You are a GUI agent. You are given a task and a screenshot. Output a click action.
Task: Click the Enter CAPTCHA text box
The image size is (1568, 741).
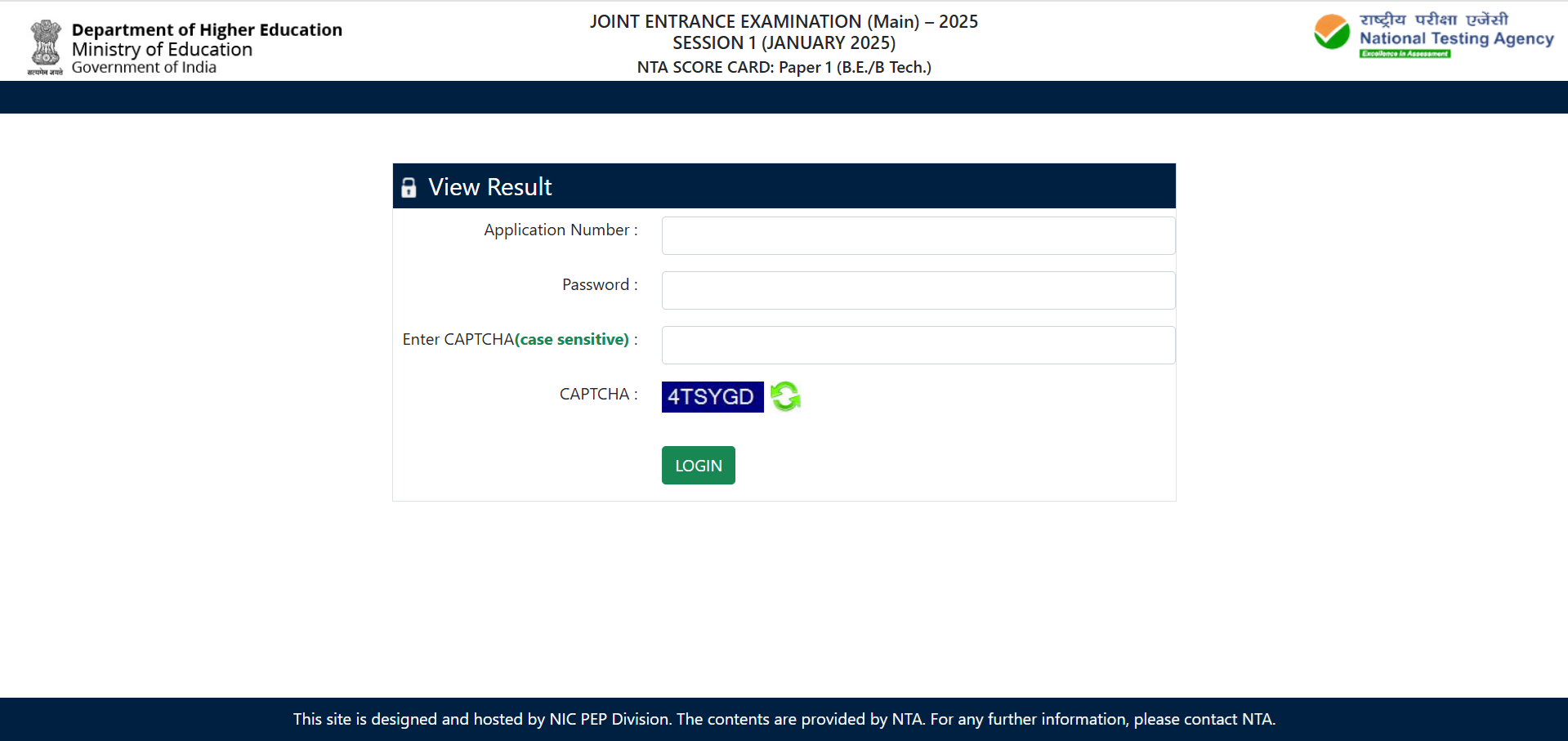(918, 346)
